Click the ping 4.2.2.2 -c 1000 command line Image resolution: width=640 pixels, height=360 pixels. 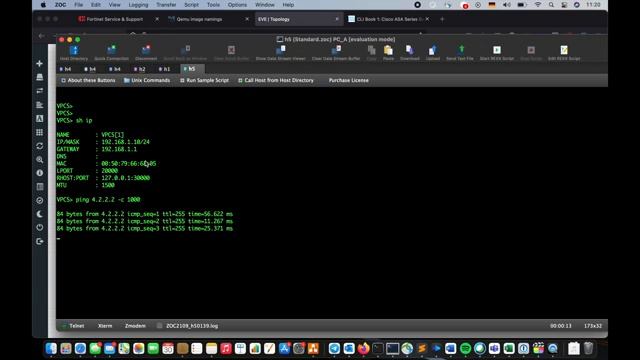point(98,200)
